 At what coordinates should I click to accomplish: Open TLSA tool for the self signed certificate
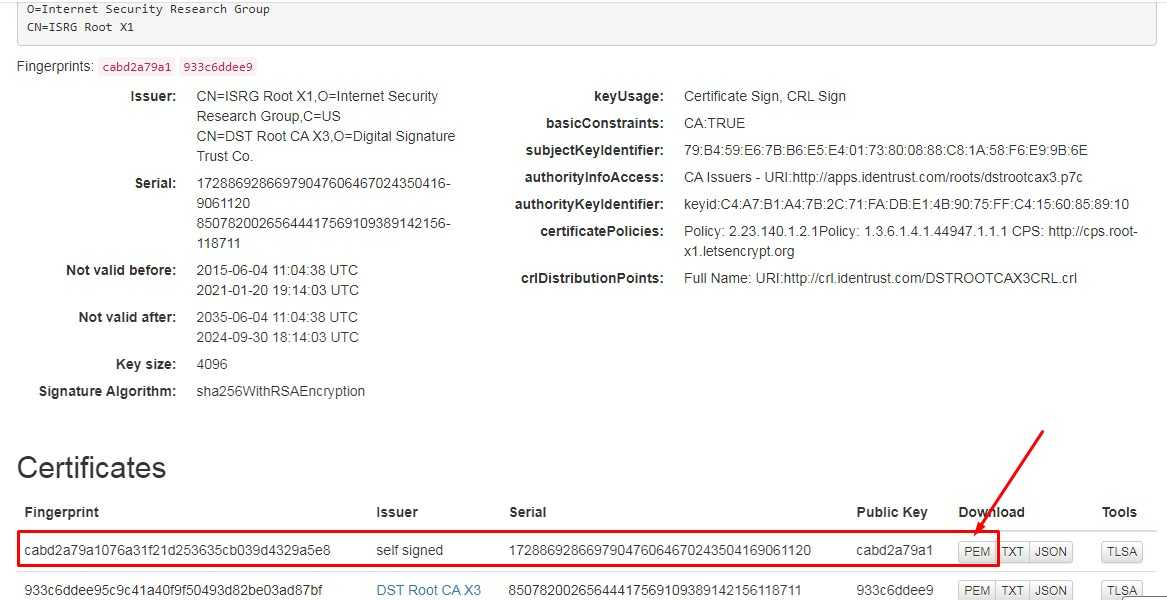(x=1122, y=551)
